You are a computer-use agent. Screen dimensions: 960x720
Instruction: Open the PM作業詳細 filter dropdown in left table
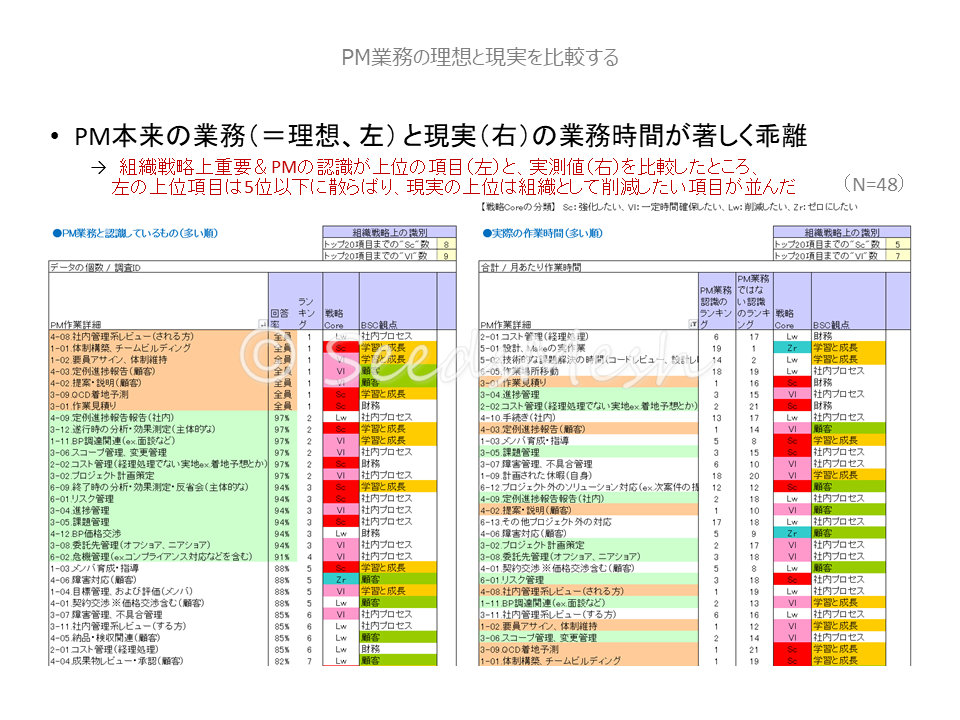[x=263, y=324]
